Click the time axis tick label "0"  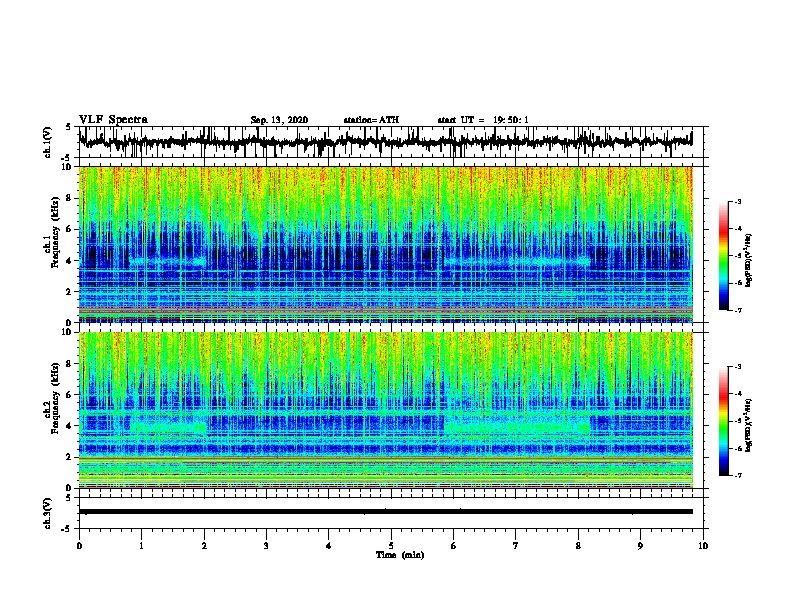click(x=79, y=546)
